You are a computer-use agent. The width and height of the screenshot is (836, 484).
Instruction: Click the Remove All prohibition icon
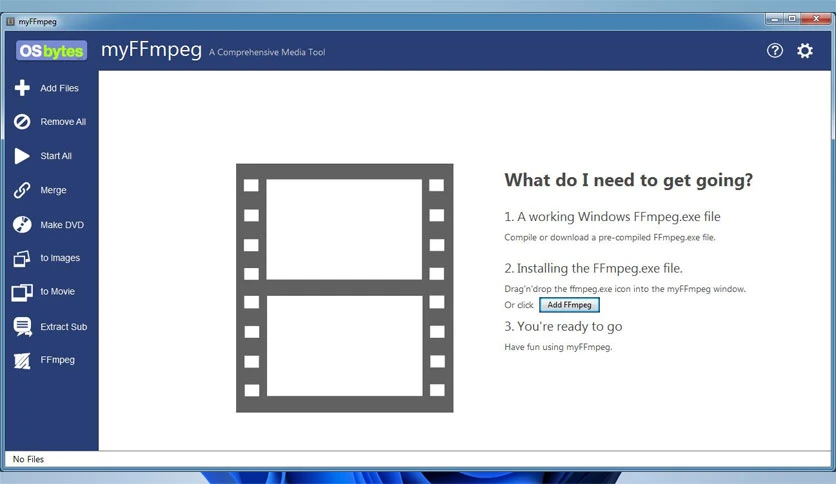22,122
